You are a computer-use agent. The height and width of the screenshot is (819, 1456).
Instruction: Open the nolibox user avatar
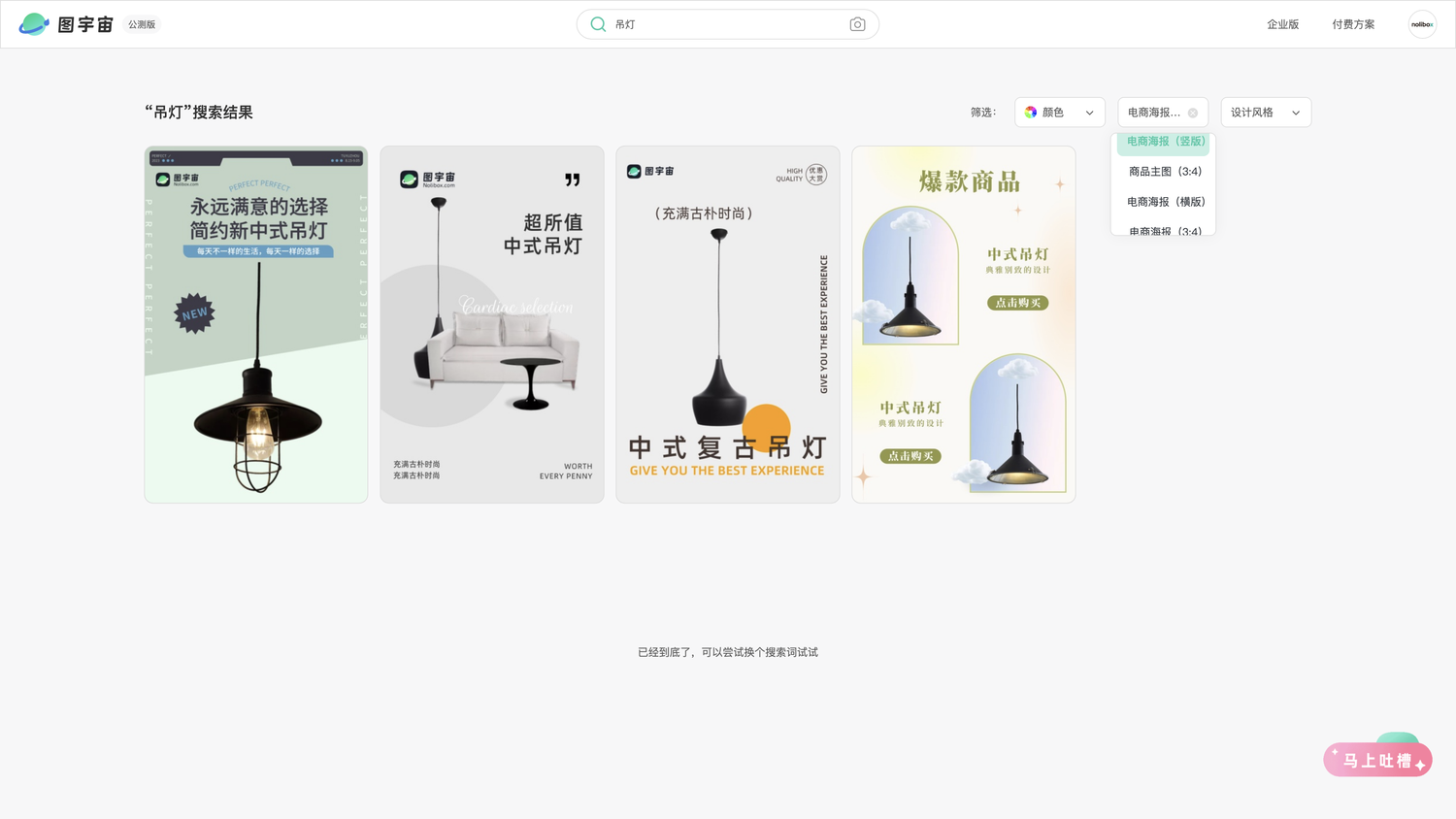pyautogui.click(x=1422, y=24)
